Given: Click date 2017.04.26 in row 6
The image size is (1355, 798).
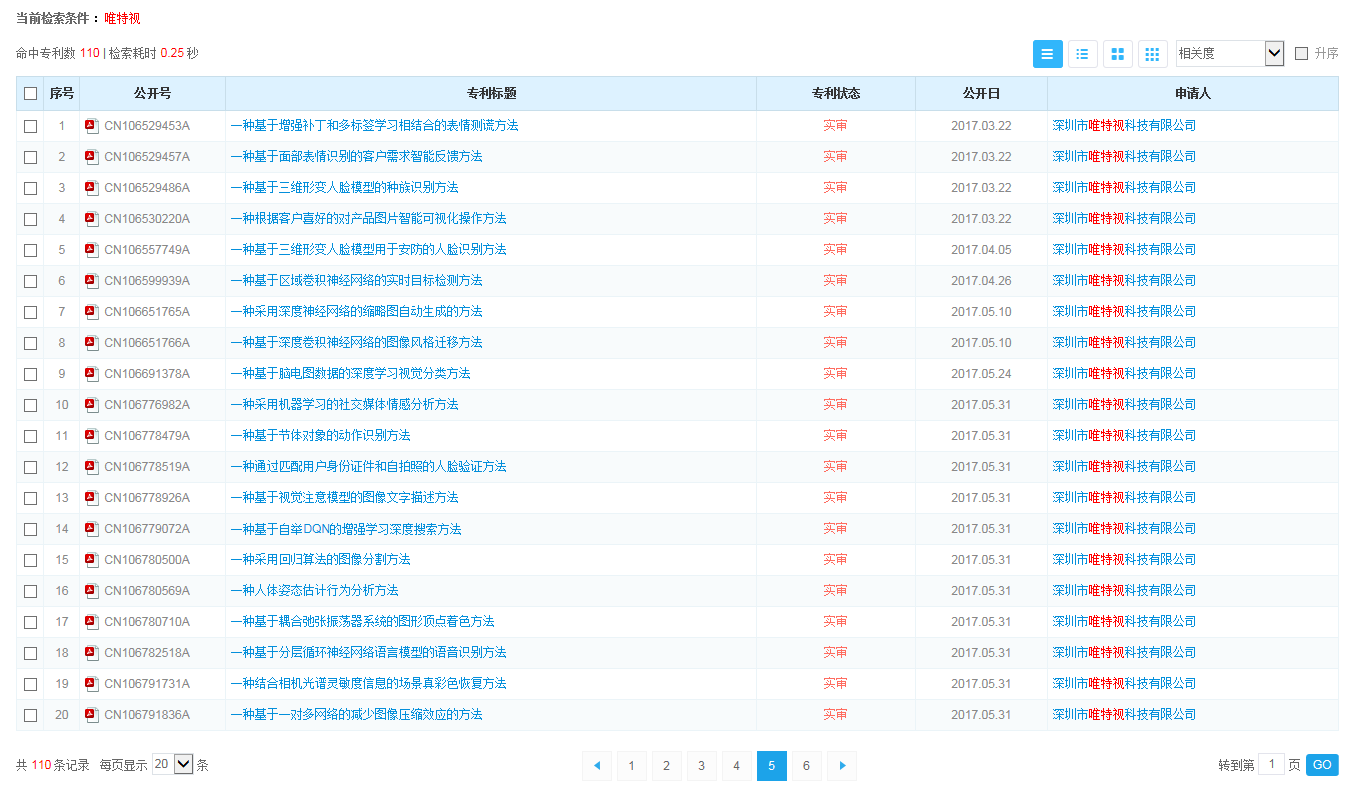Looking at the screenshot, I should [x=981, y=281].
